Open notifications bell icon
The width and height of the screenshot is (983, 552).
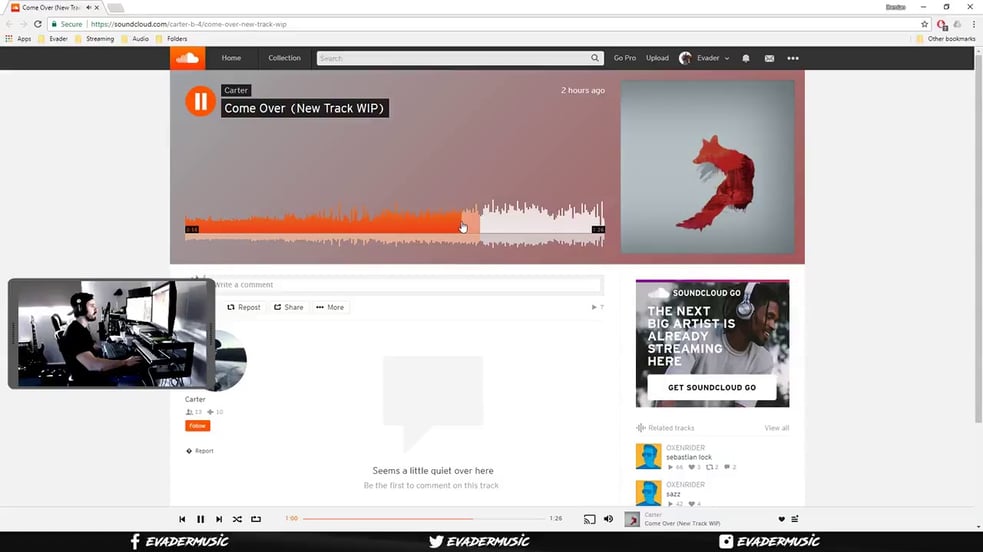[x=745, y=58]
